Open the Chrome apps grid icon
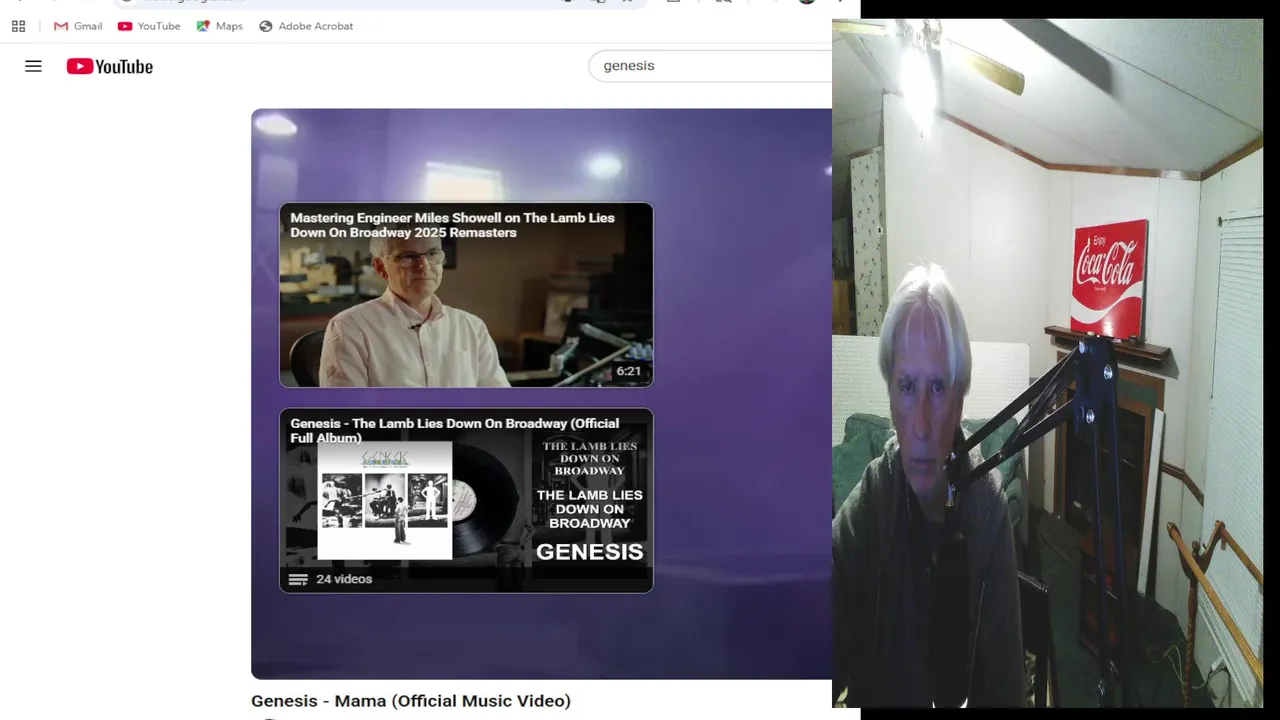This screenshot has height=720, width=1280. coord(18,26)
